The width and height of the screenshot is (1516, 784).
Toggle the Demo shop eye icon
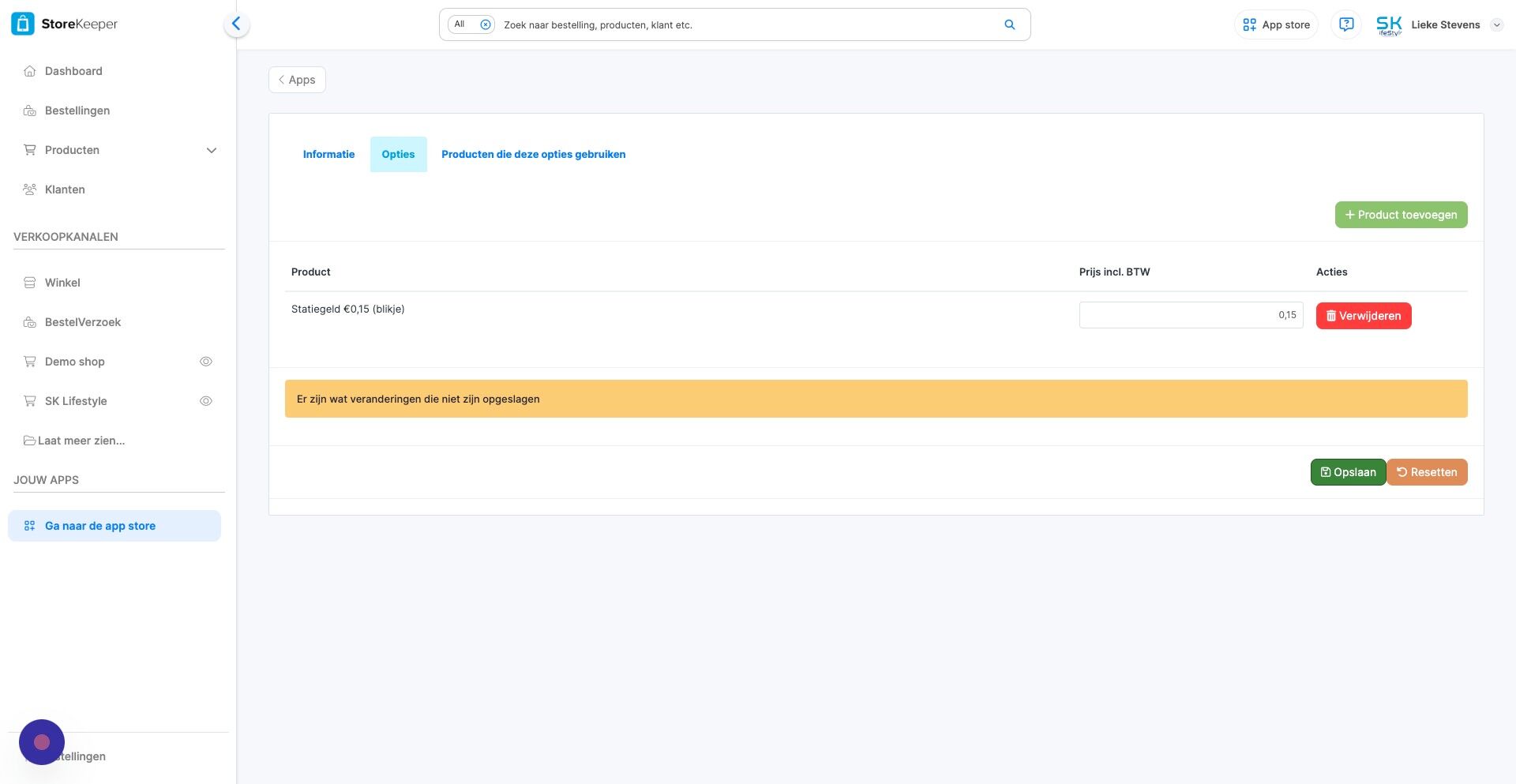206,362
